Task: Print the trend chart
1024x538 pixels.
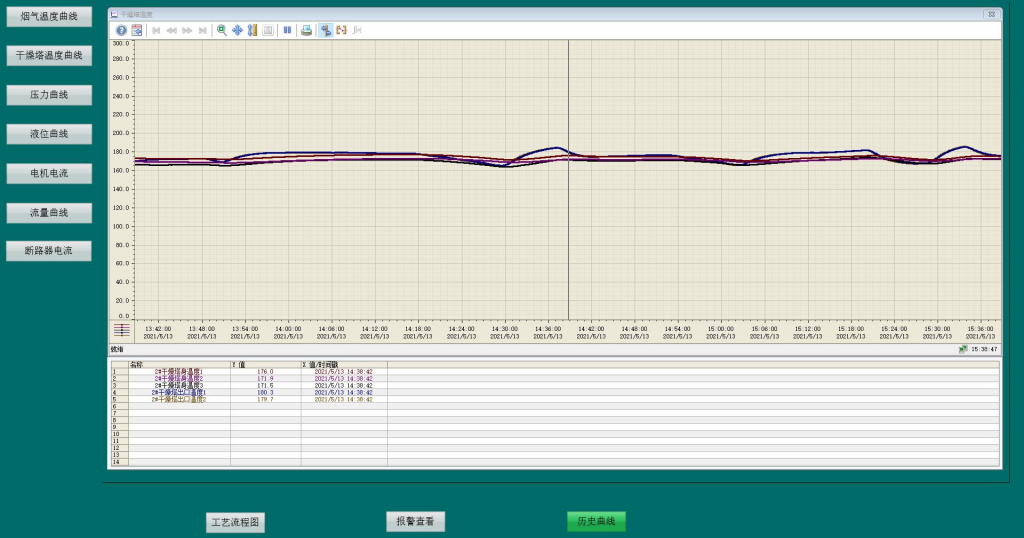Action: [x=306, y=30]
